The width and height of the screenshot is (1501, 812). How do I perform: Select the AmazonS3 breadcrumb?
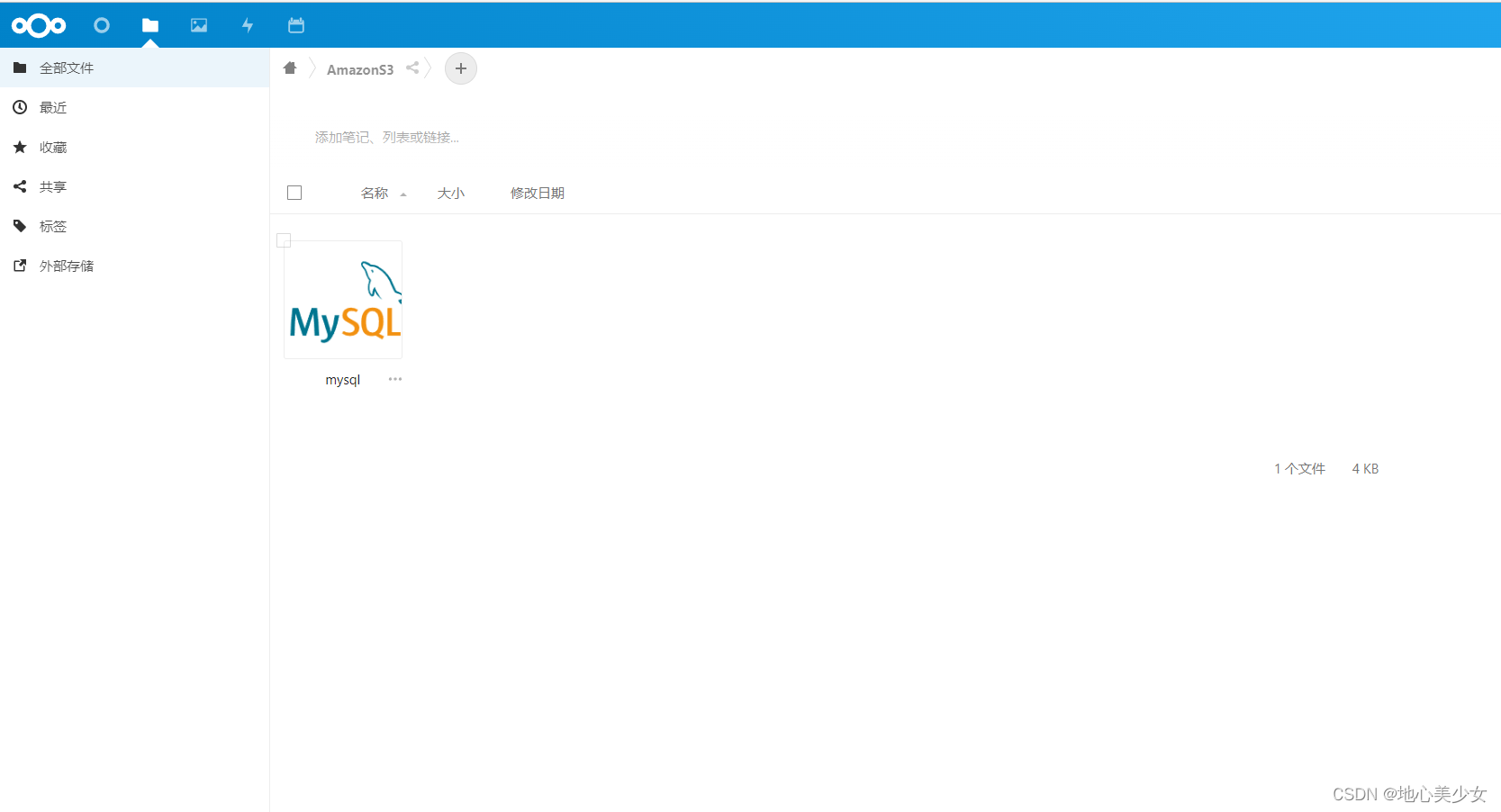click(360, 69)
